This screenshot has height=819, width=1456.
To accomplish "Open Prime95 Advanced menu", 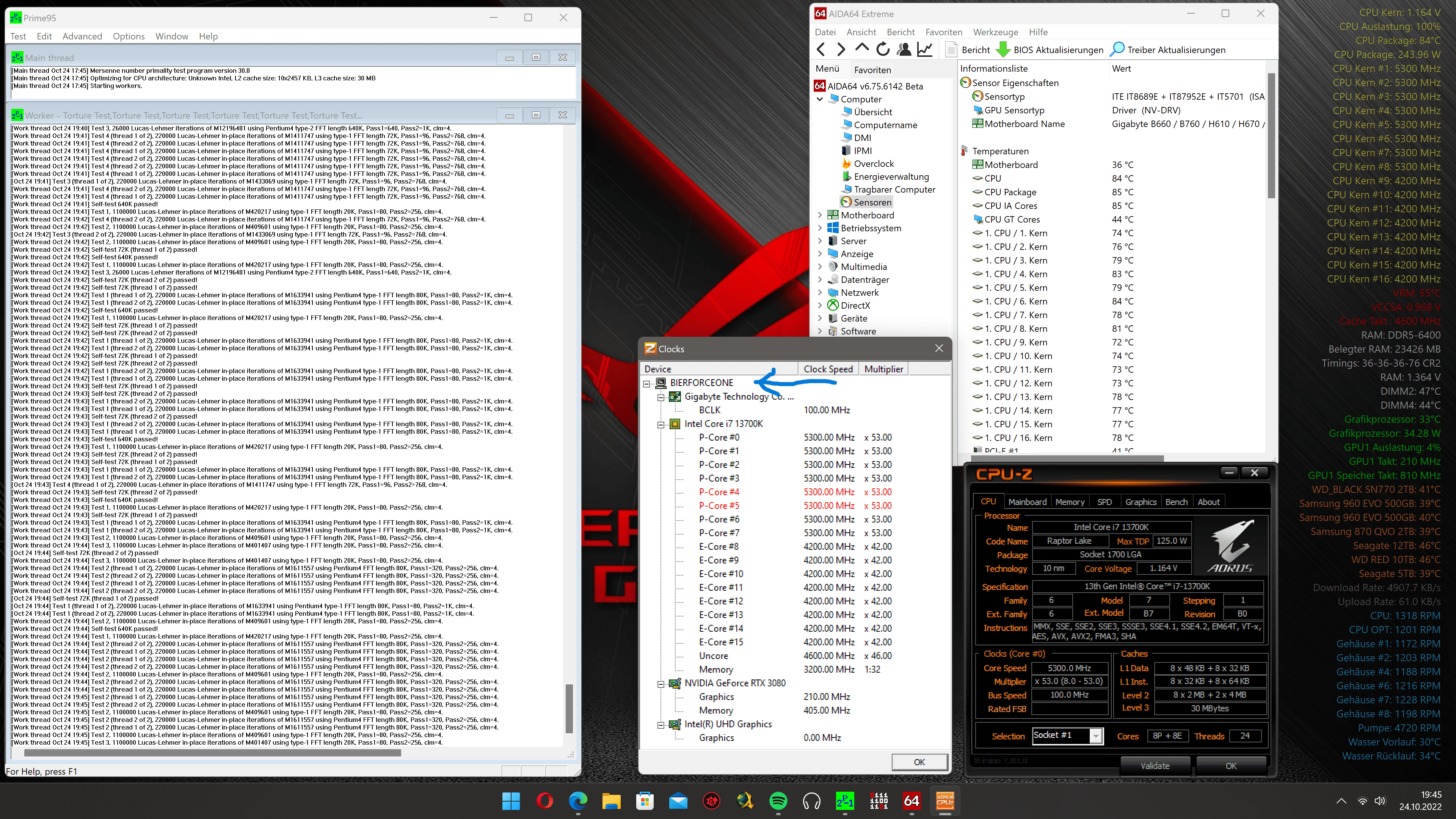I will pyautogui.click(x=82, y=36).
